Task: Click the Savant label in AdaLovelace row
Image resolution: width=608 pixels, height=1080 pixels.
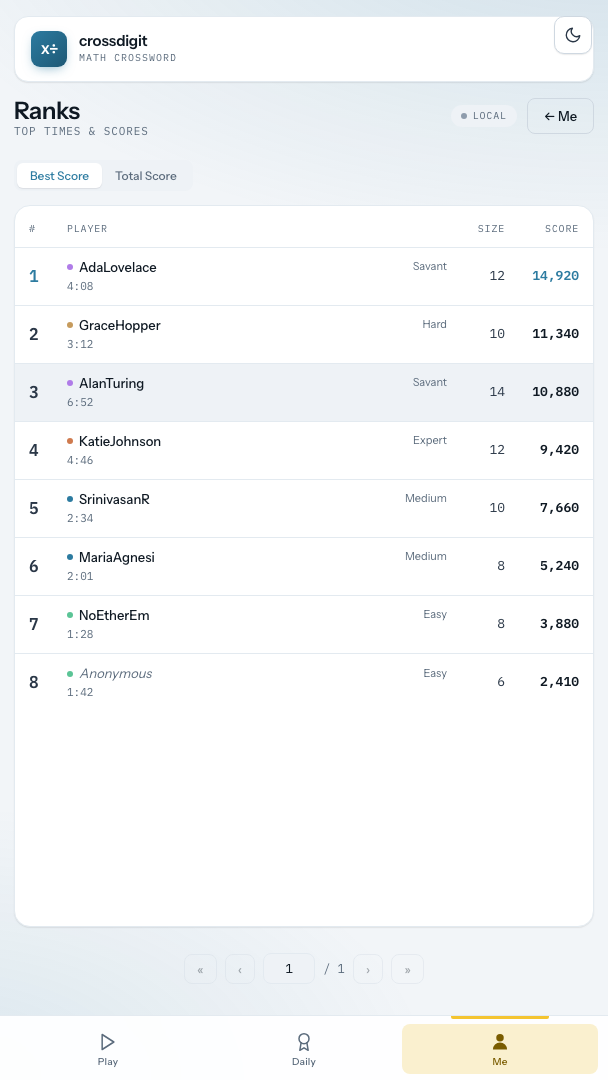Action: (x=430, y=266)
